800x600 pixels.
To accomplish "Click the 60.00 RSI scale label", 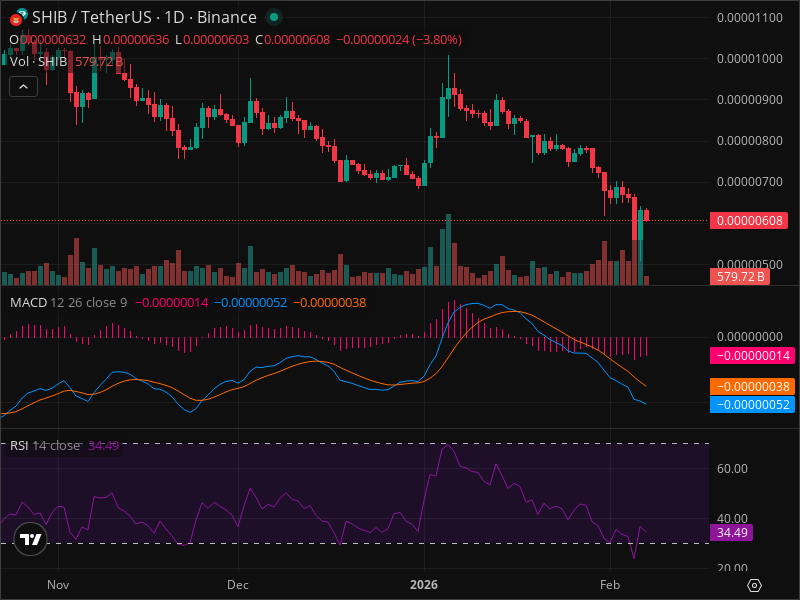I will point(732,469).
